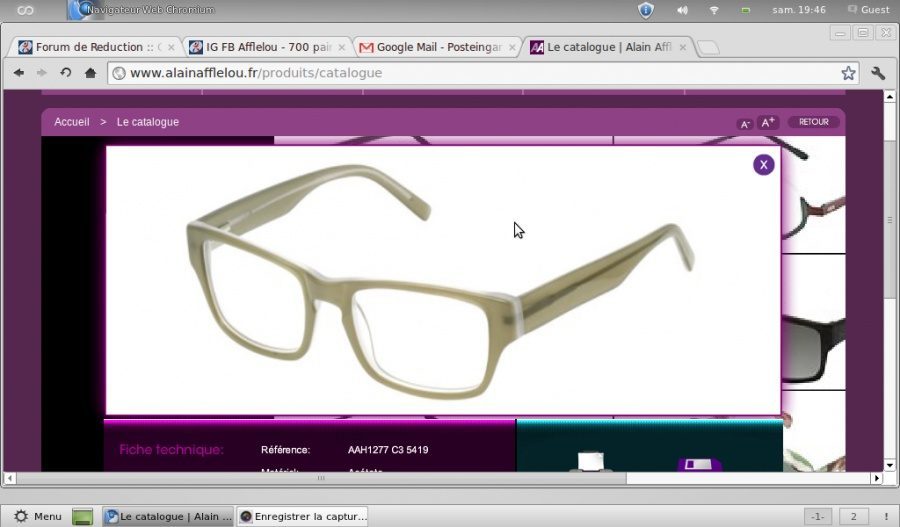Close the glasses image popup with X
Viewport: 900px width, 527px height.
point(764,165)
